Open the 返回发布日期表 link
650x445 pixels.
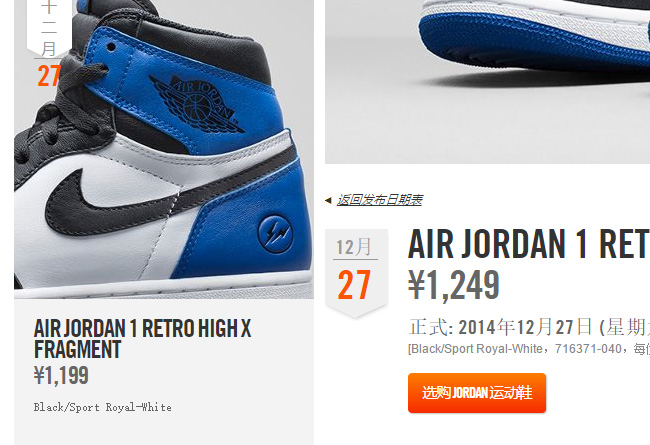(379, 200)
